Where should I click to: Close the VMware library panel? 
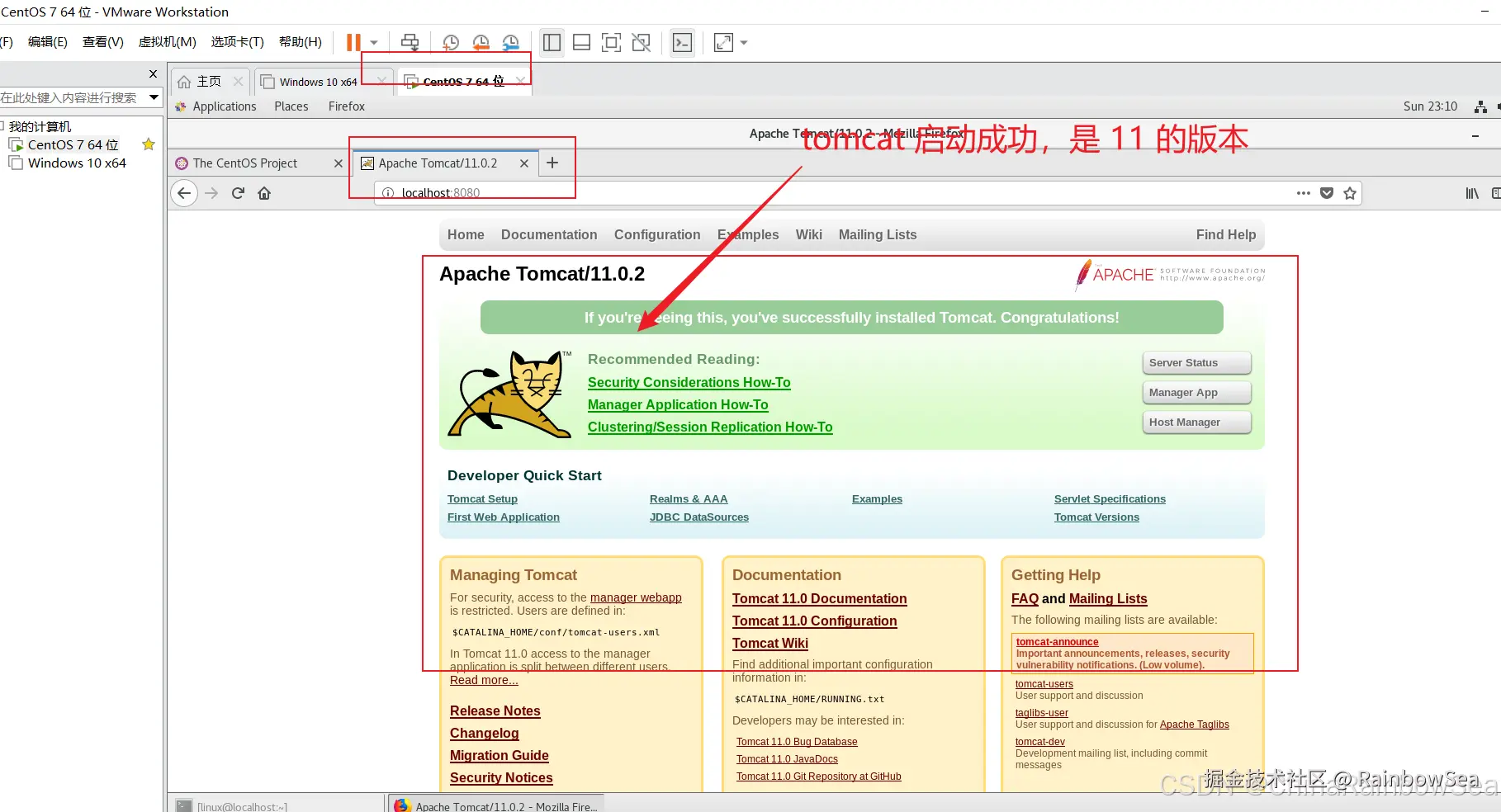click(153, 73)
